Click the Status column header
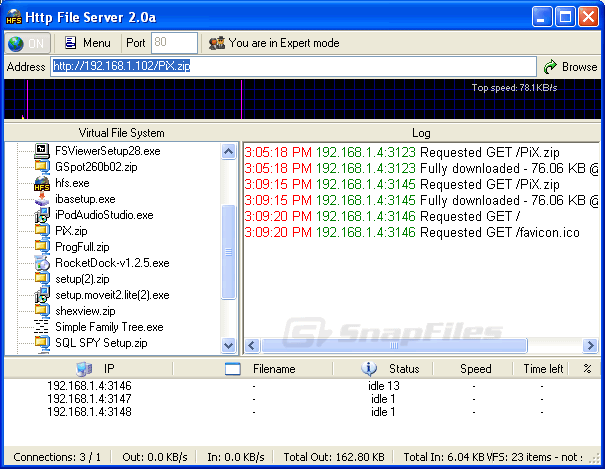This screenshot has width=605, height=469. 383,369
